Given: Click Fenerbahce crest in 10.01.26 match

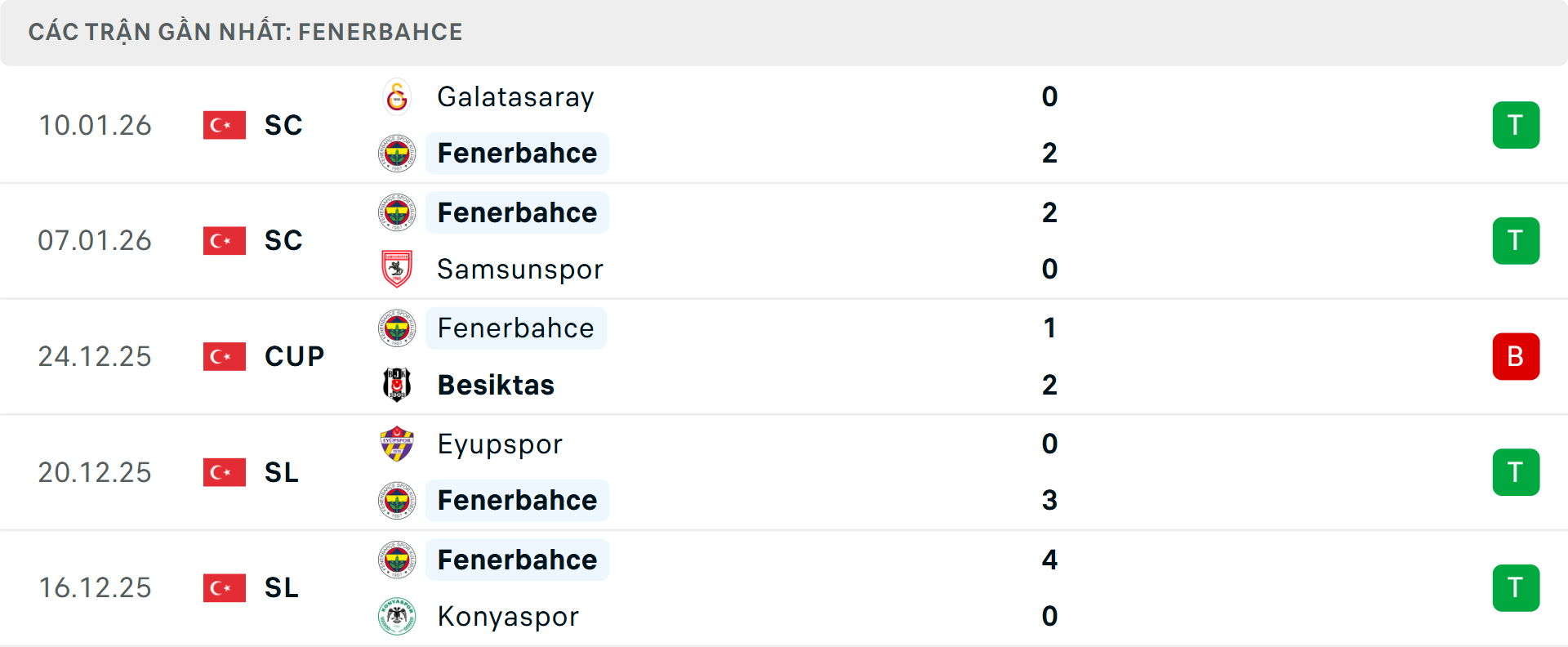Looking at the screenshot, I should click(x=397, y=154).
